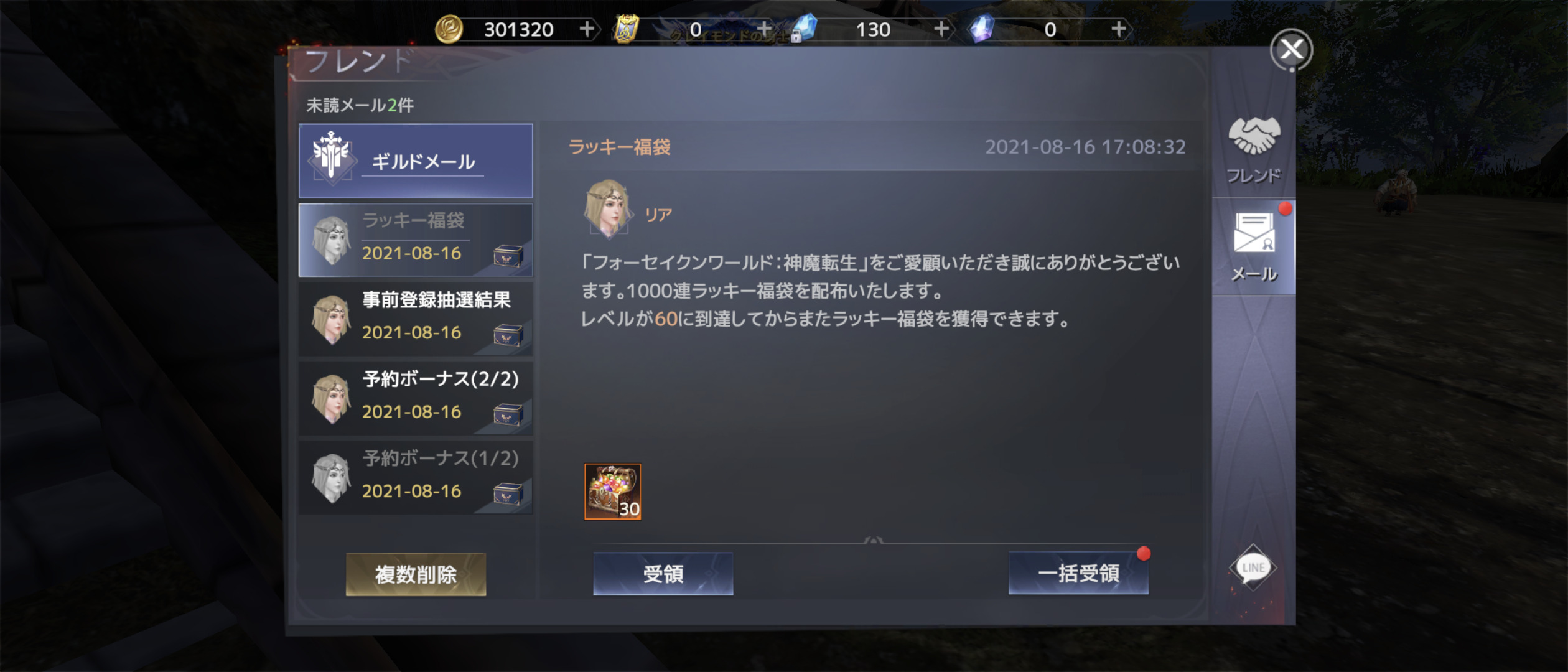Open the ラッキー福袋 mail entry
Image resolution: width=1568 pixels, height=672 pixels.
(x=416, y=240)
